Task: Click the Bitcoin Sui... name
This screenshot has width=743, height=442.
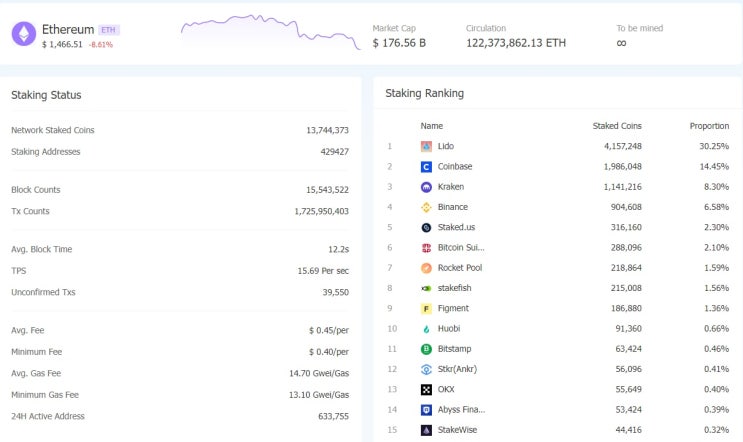Action: coord(461,248)
